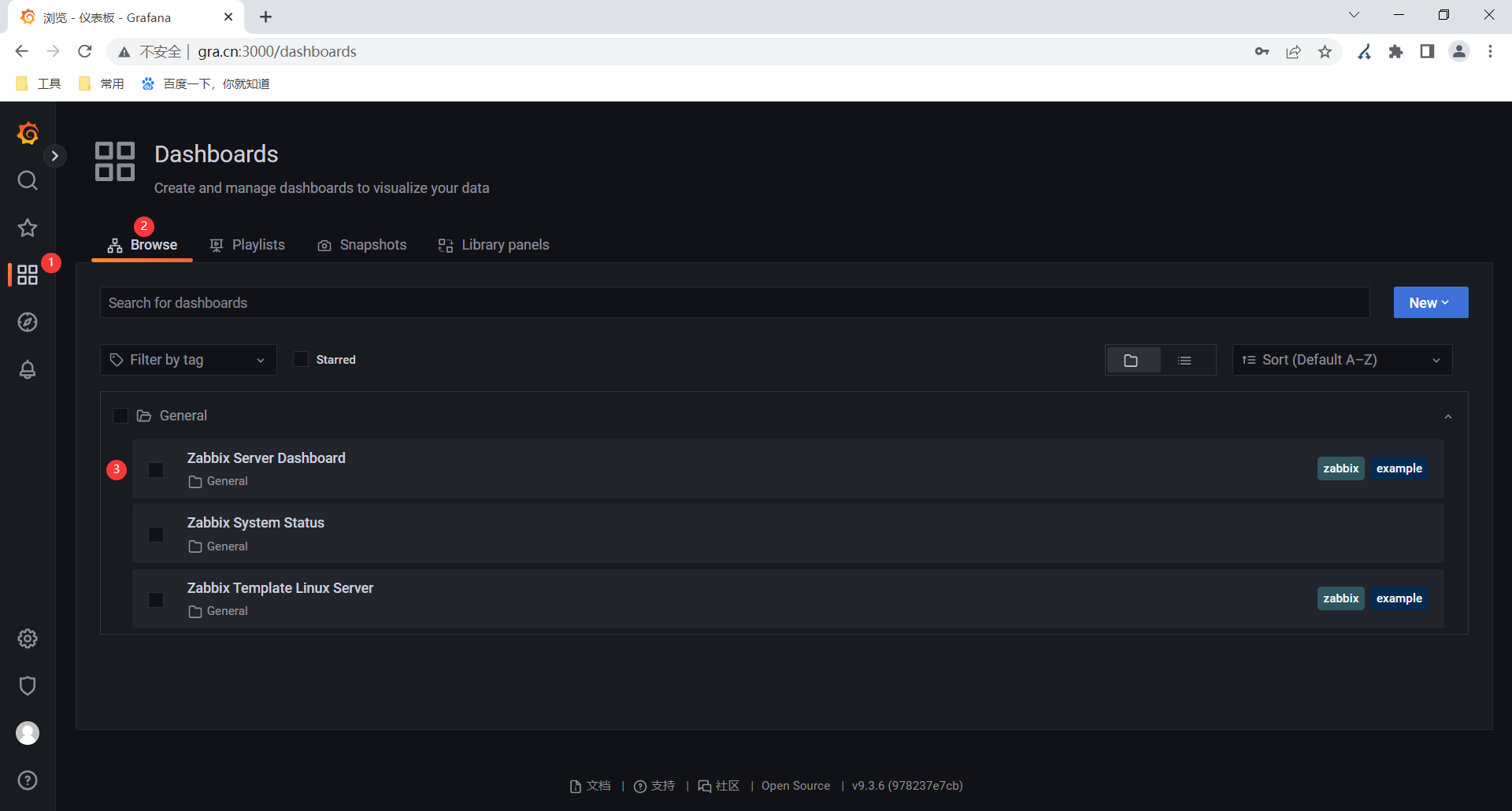Click the v9.3.6 version footer link
Screen dimensions: 1512x811
tap(907, 786)
